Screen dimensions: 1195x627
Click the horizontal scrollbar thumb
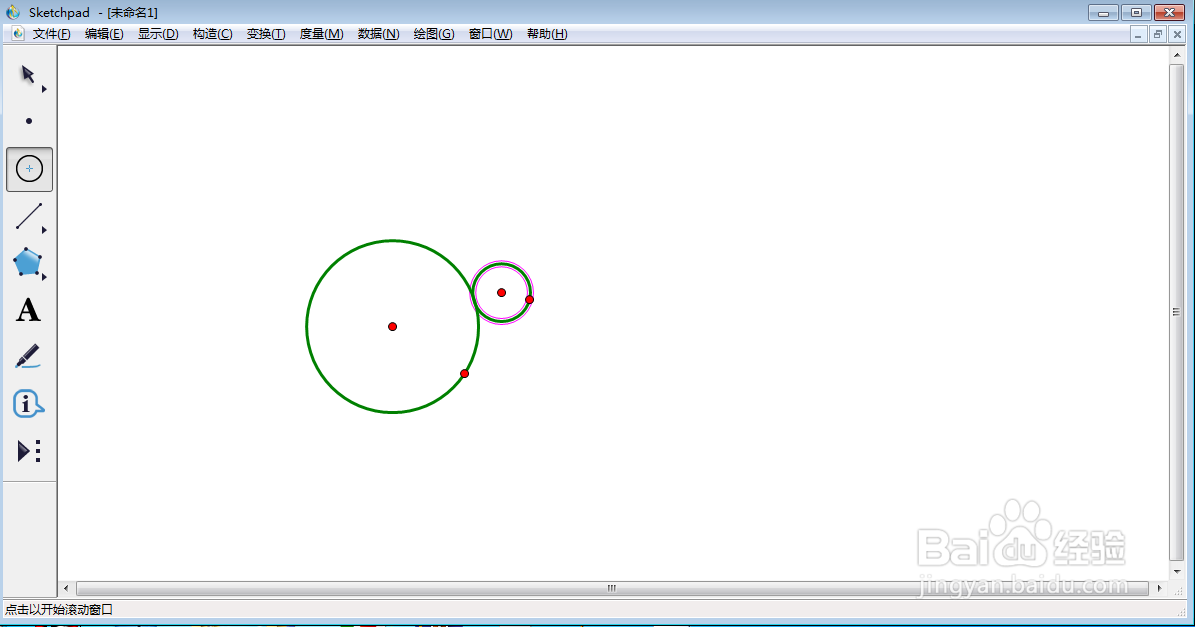coord(611,588)
